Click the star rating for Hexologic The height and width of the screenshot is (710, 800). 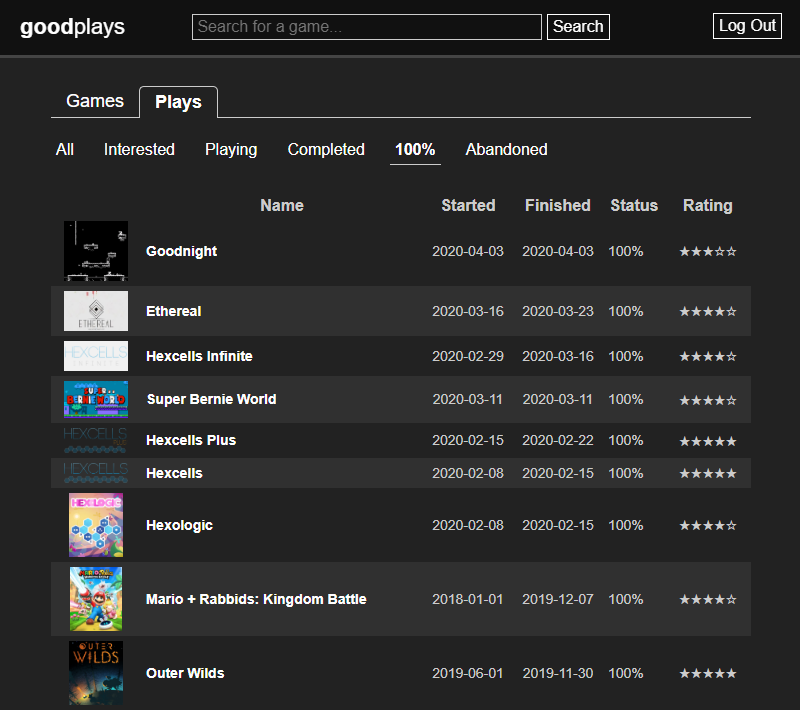pyautogui.click(x=708, y=525)
